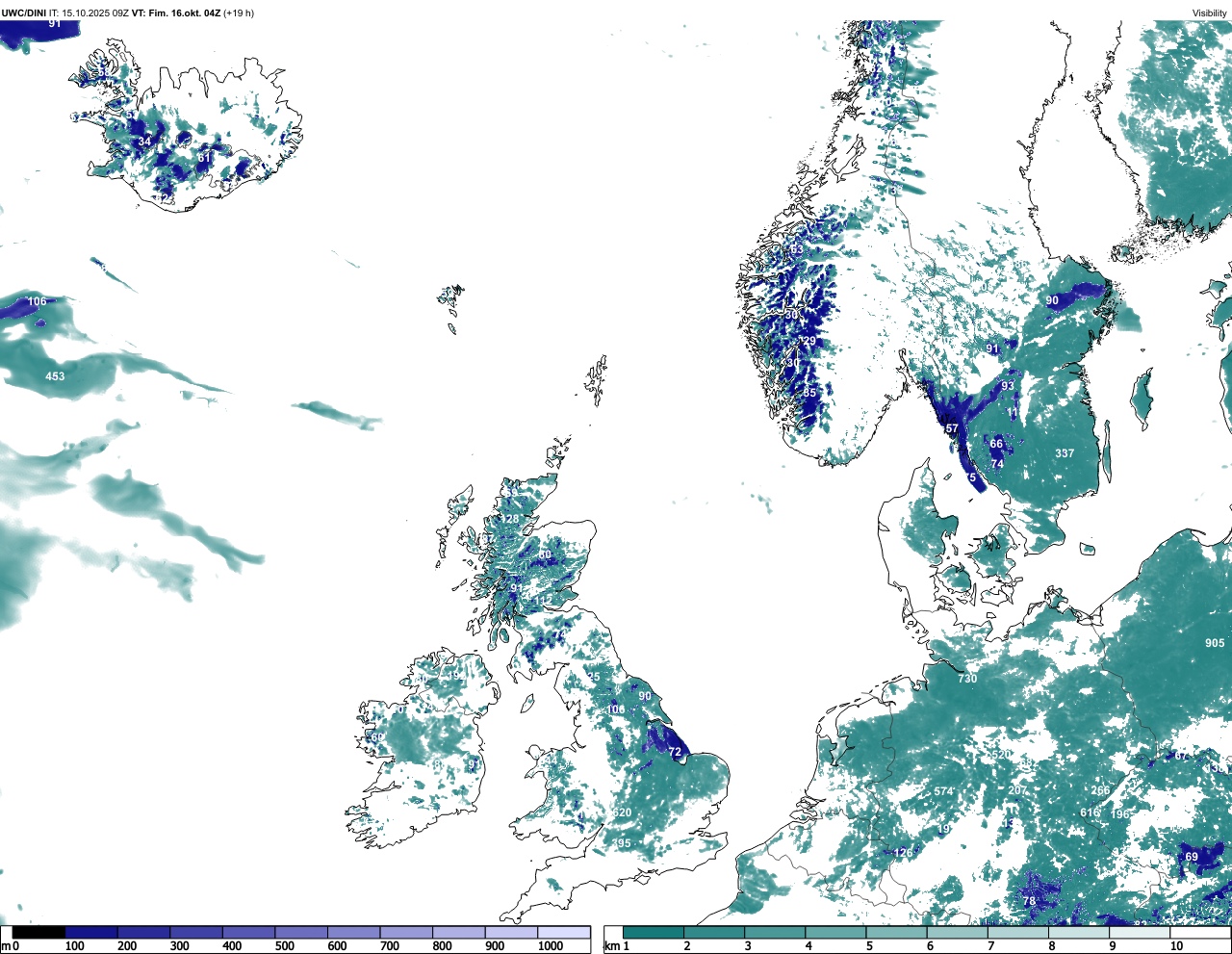Select the 72 value on England's east coast
This screenshot has width=1232, height=954.
coord(675,752)
